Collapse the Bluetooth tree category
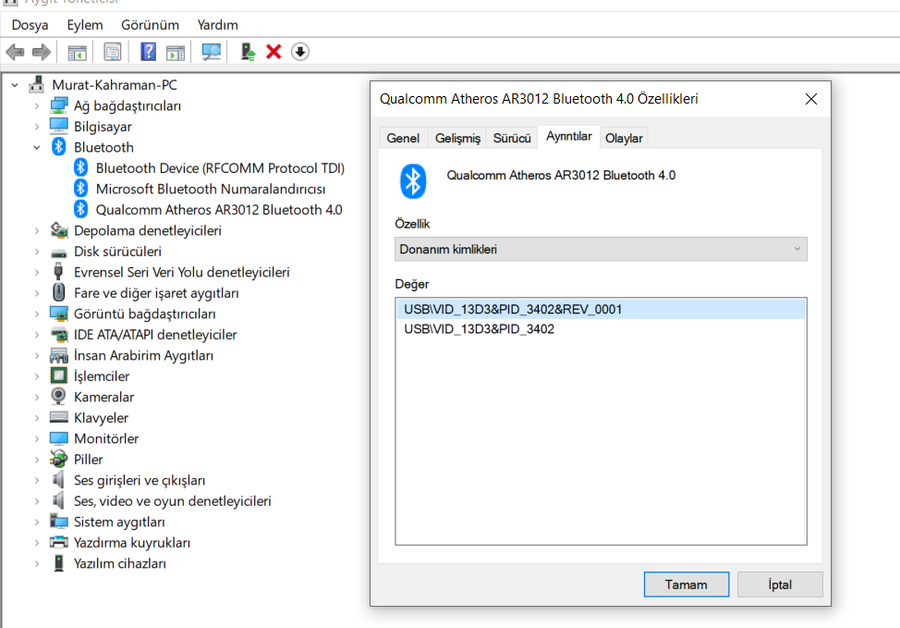900x628 pixels. [x=37, y=148]
